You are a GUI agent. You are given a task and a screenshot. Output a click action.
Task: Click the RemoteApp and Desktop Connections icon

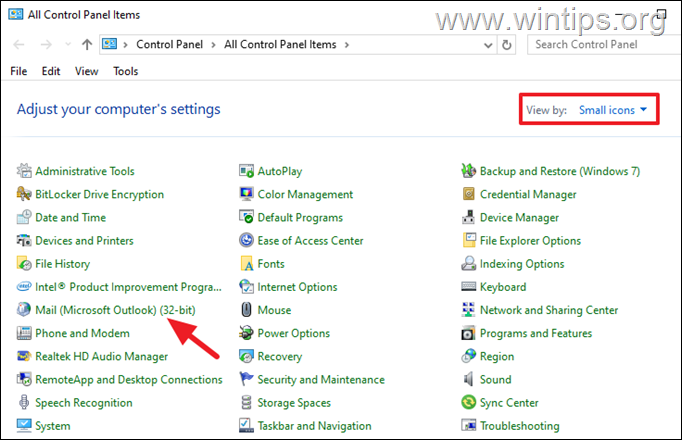pos(24,379)
